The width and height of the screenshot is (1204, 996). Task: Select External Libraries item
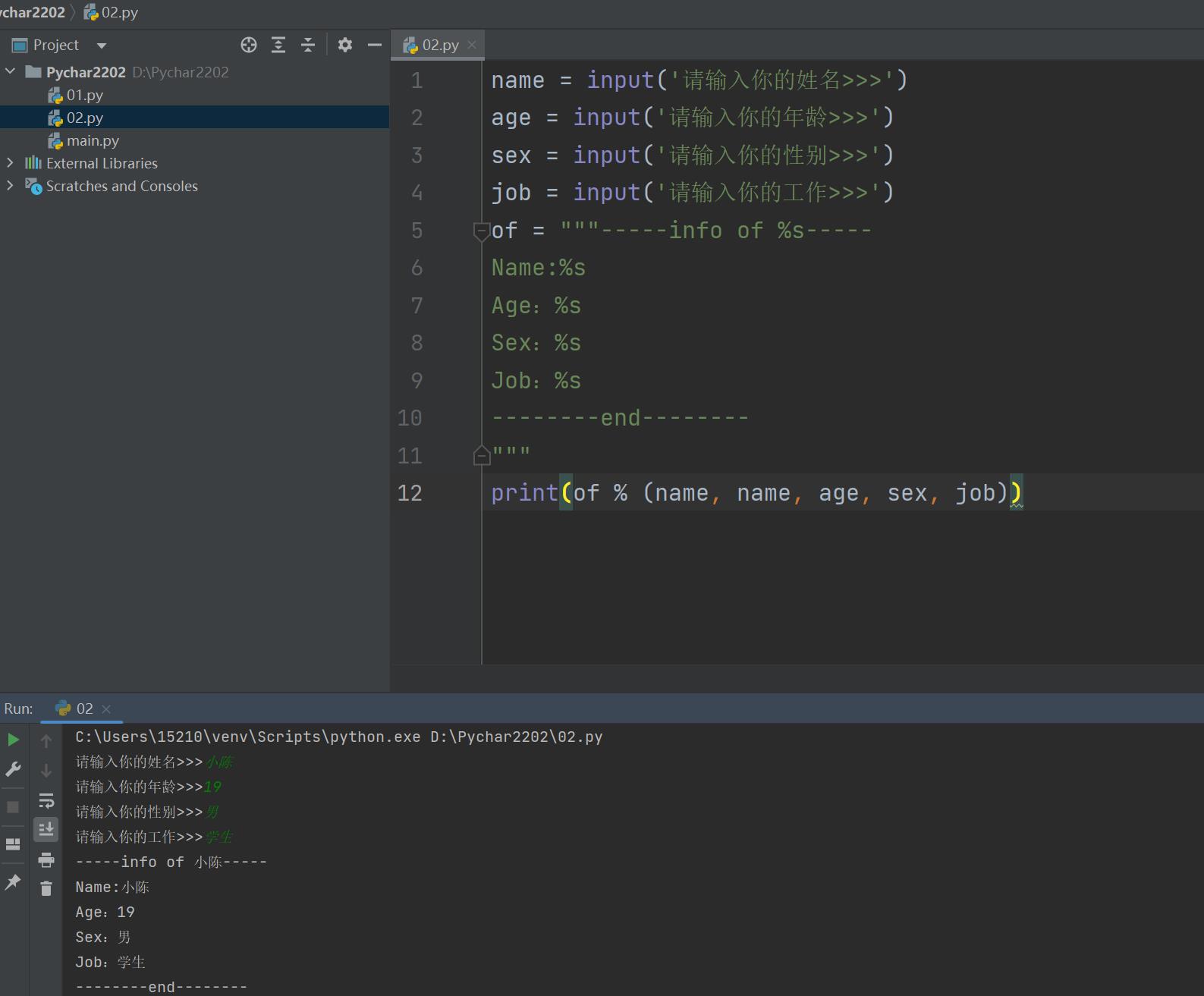coord(91,163)
